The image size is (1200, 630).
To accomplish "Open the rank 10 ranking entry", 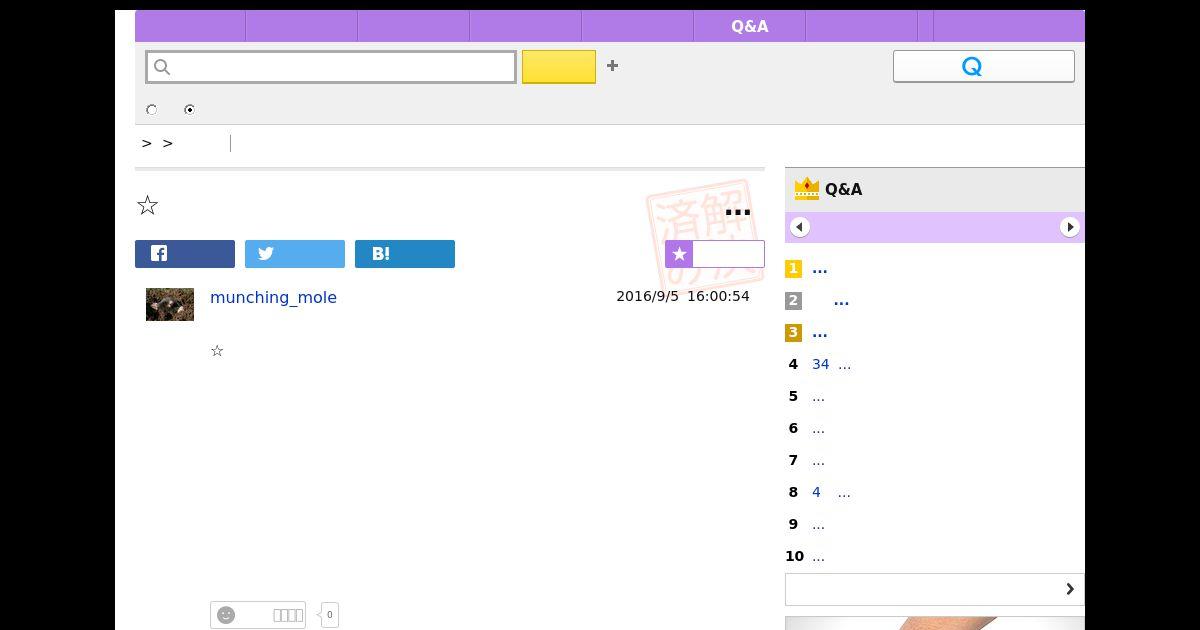I will [818, 556].
